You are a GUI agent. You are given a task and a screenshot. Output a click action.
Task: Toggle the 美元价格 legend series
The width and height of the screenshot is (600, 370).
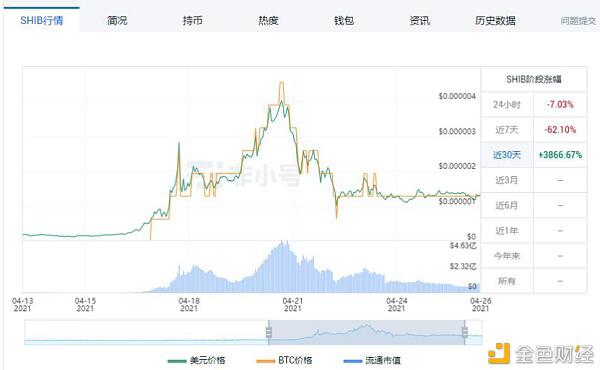pyautogui.click(x=197, y=360)
